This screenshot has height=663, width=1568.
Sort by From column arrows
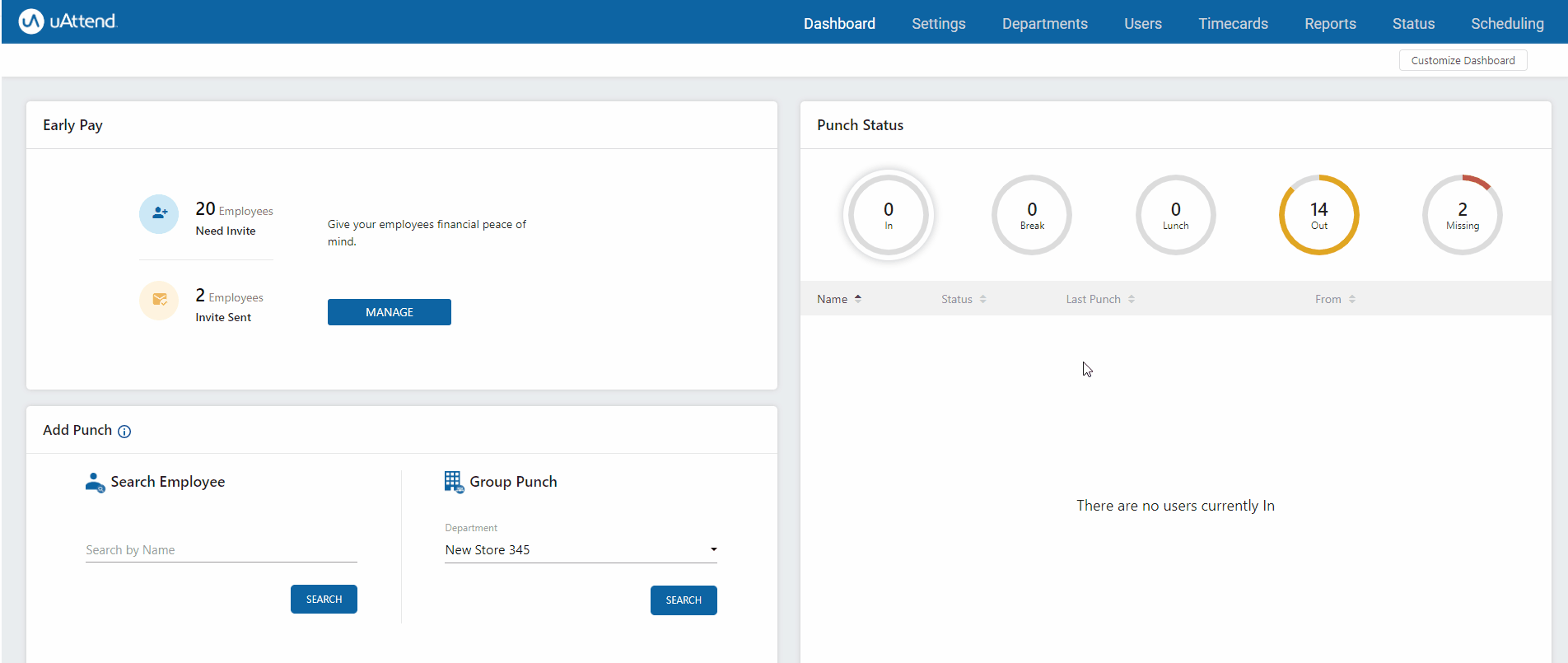click(x=1352, y=299)
